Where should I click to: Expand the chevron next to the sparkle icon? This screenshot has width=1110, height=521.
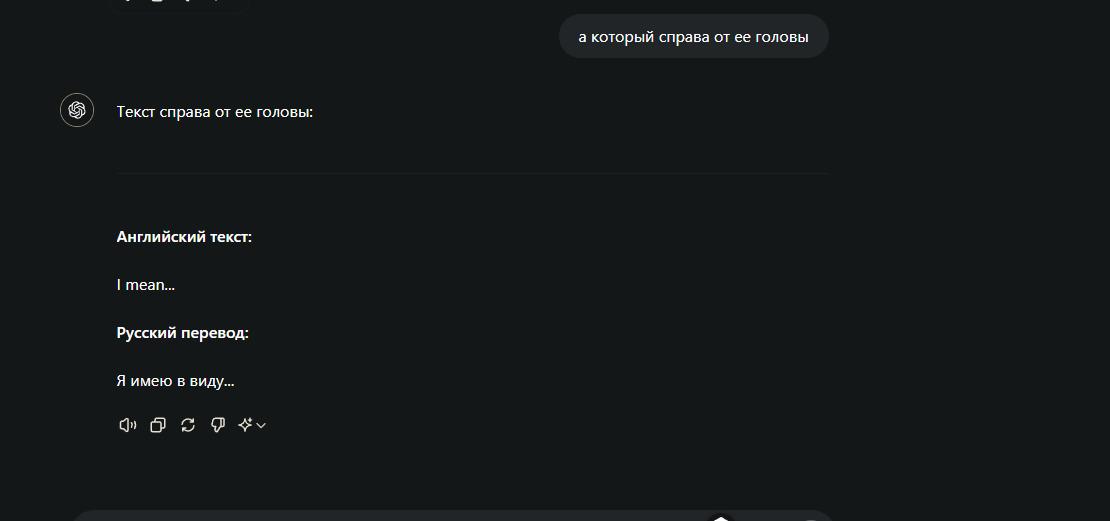pyautogui.click(x=261, y=425)
